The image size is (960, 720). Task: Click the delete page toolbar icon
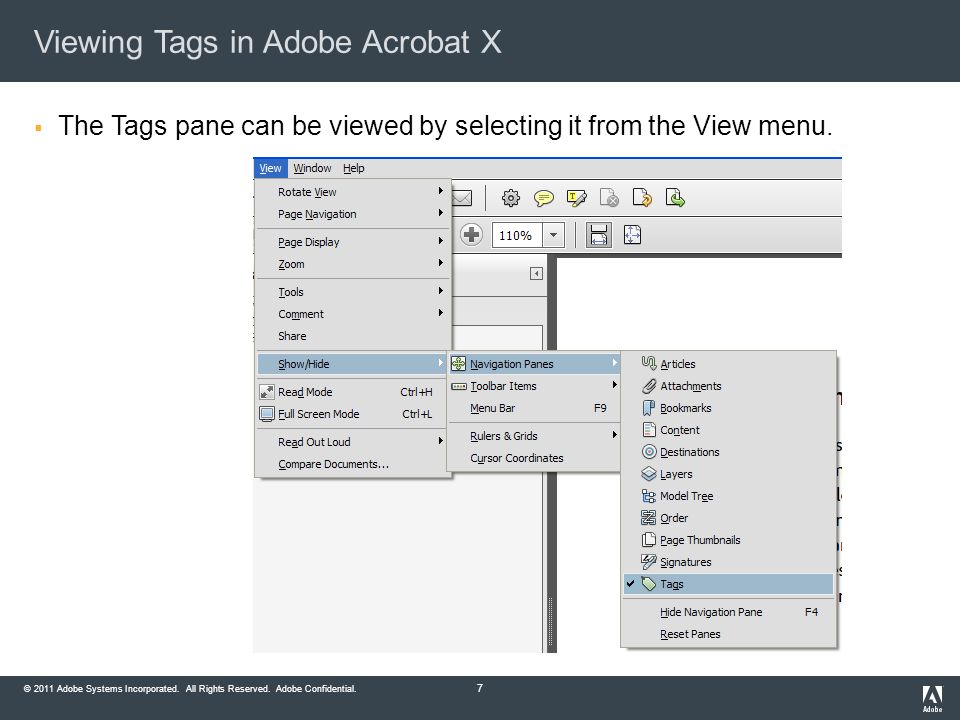[x=609, y=198]
